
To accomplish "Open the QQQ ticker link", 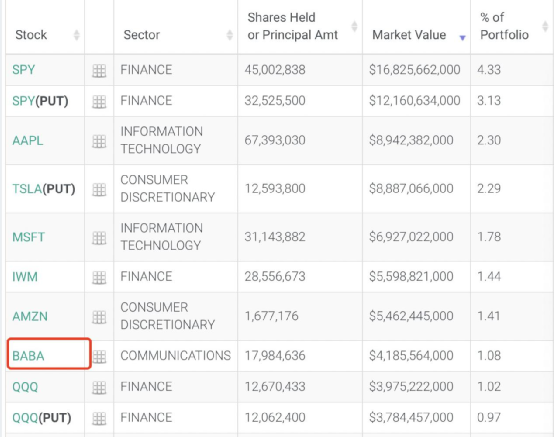I will click(x=25, y=387).
